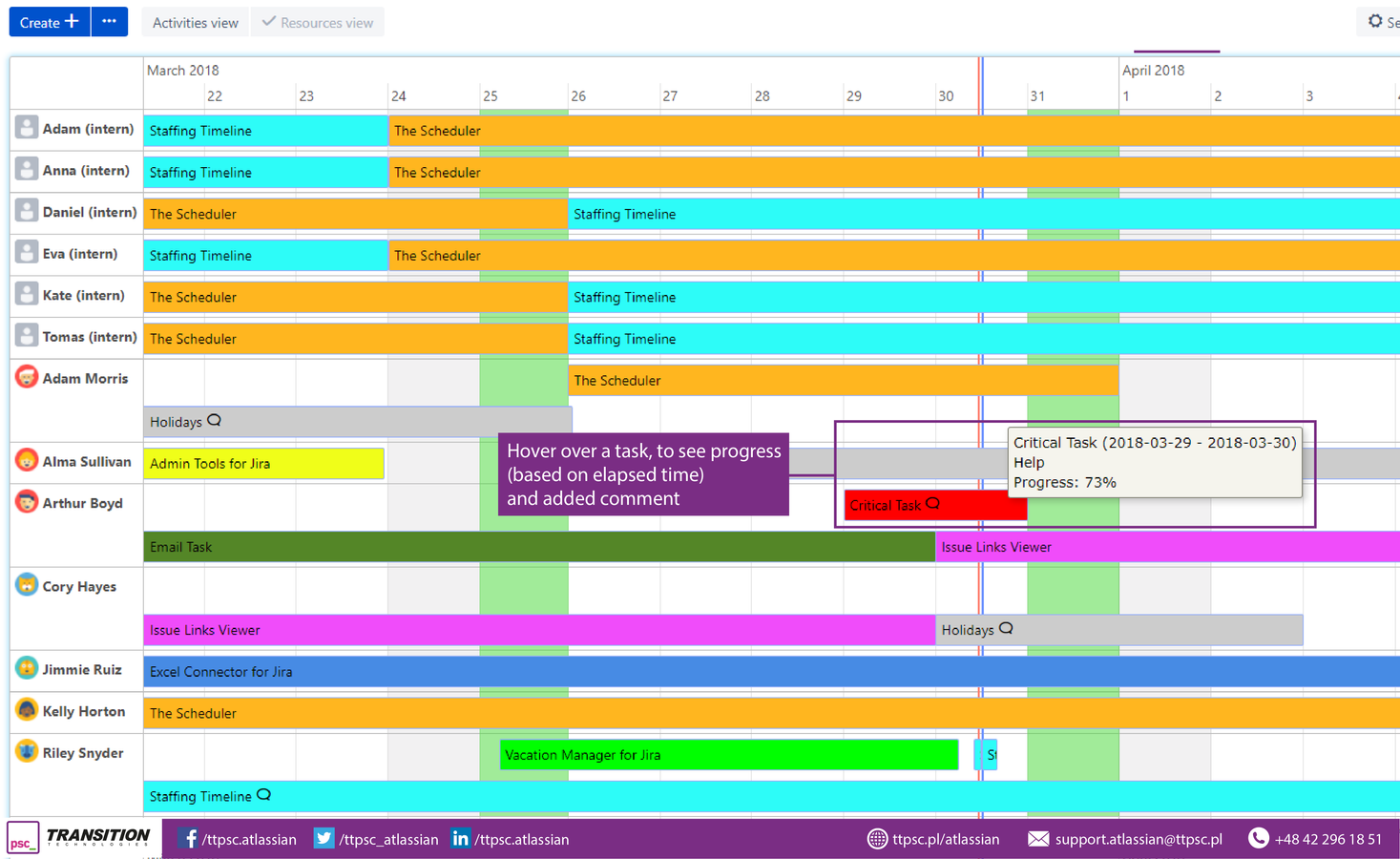Click Riley Snyder avatar icon

(27, 751)
